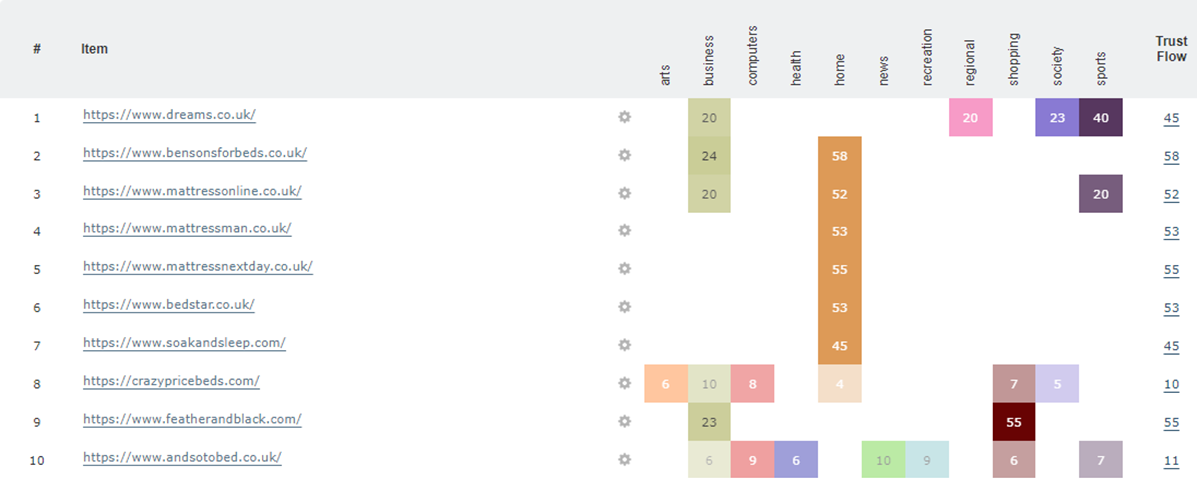Image resolution: width=1197 pixels, height=479 pixels.
Task: Click gear icon for dreams.co.uk row
Action: point(625,117)
